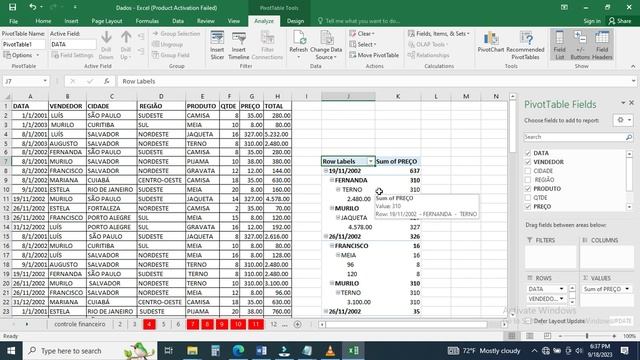640x360 pixels.
Task: Open Windows Start menu
Action: (x=11, y=351)
